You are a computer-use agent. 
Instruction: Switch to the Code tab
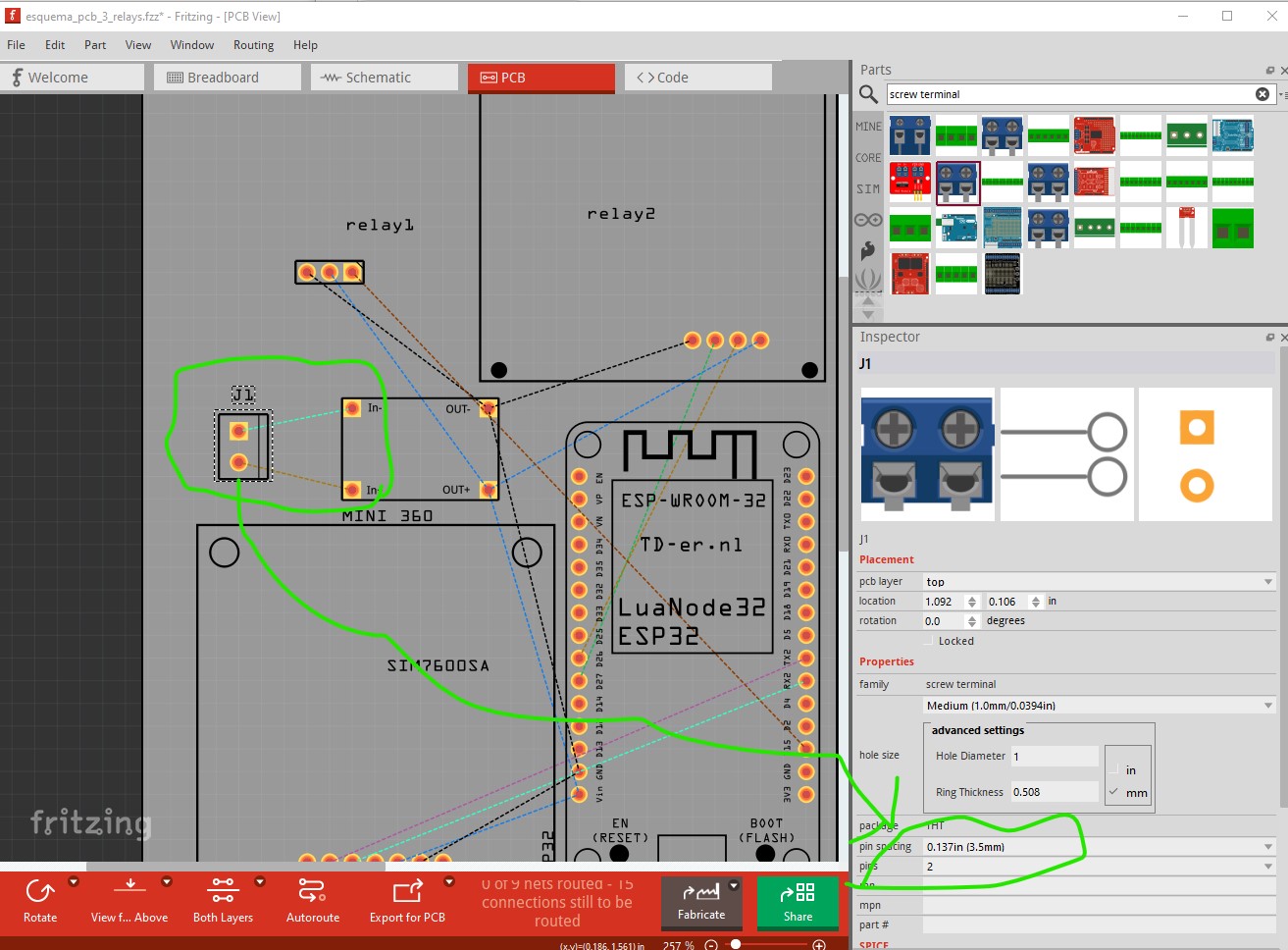point(697,78)
